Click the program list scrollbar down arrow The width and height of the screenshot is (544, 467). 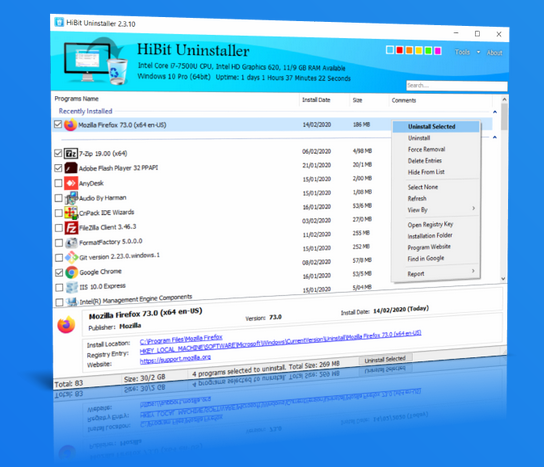point(503,279)
